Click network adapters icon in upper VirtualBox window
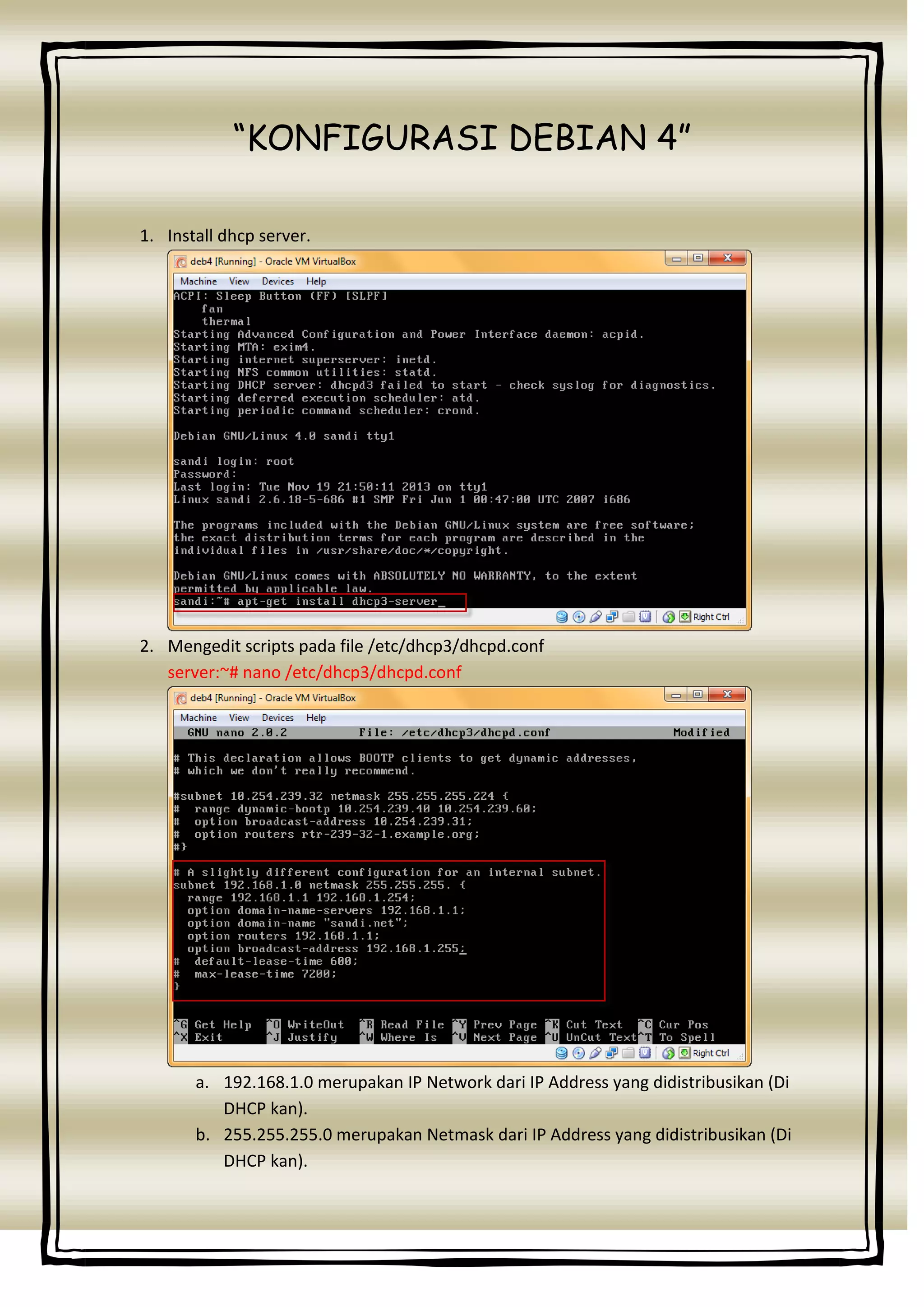Screen dimensions: 924x1307 (x=612, y=617)
